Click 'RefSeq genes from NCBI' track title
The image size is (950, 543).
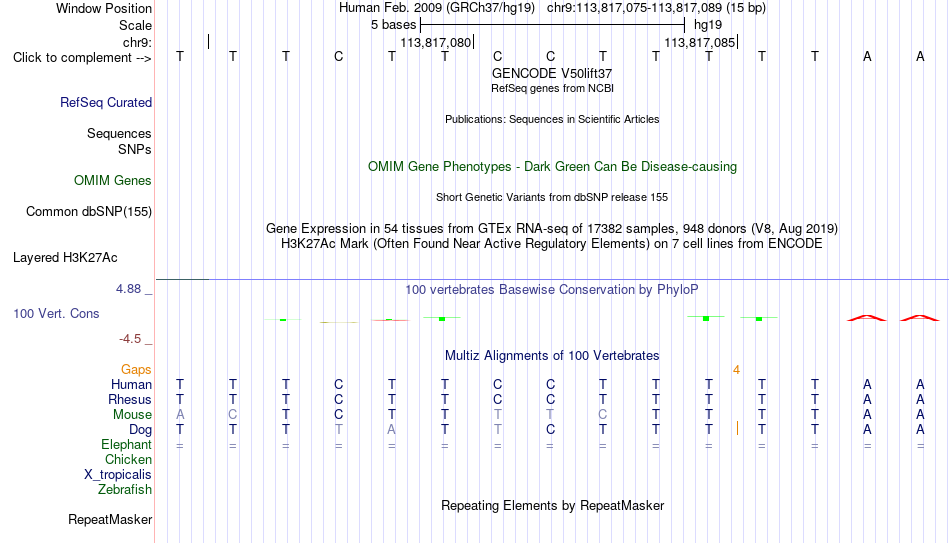tap(553, 88)
